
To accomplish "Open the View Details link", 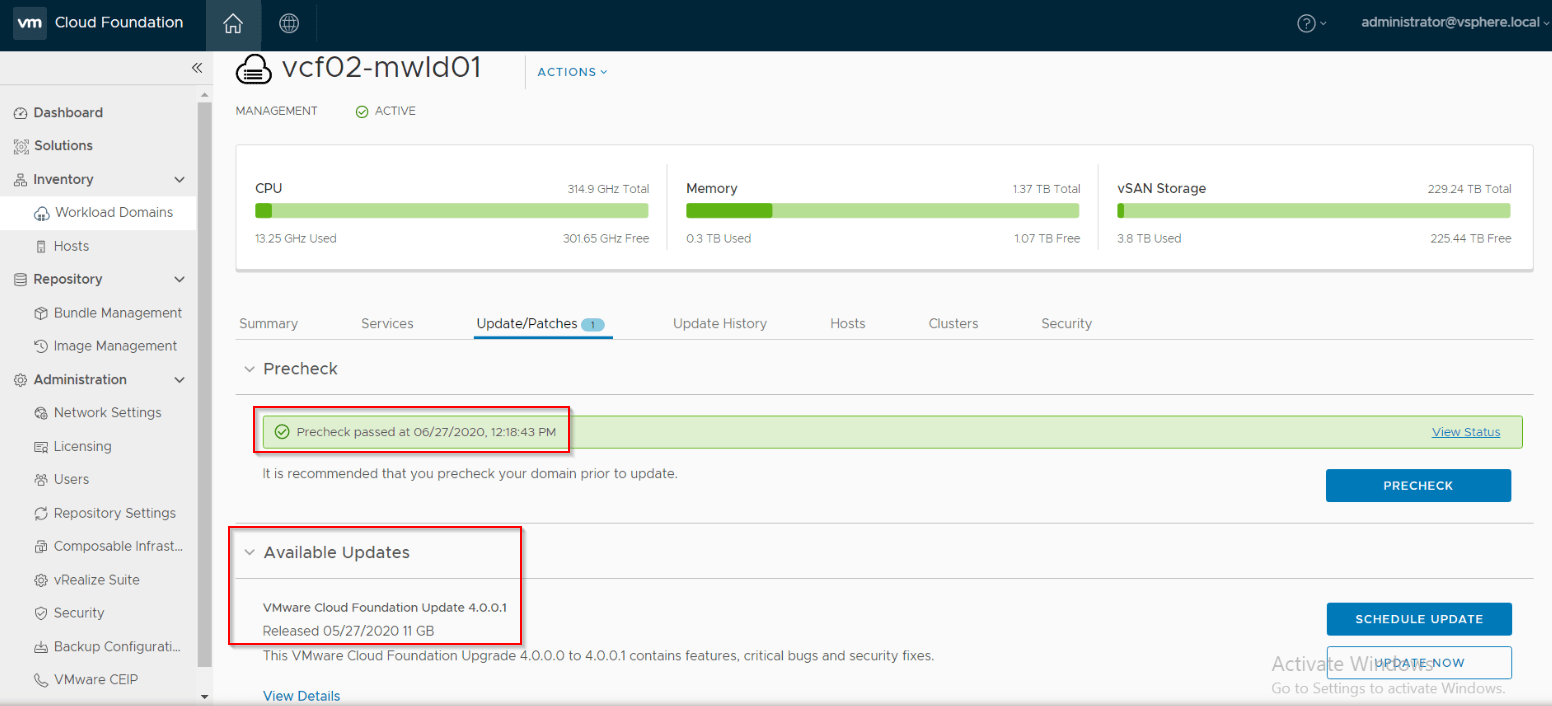I will pyautogui.click(x=302, y=696).
